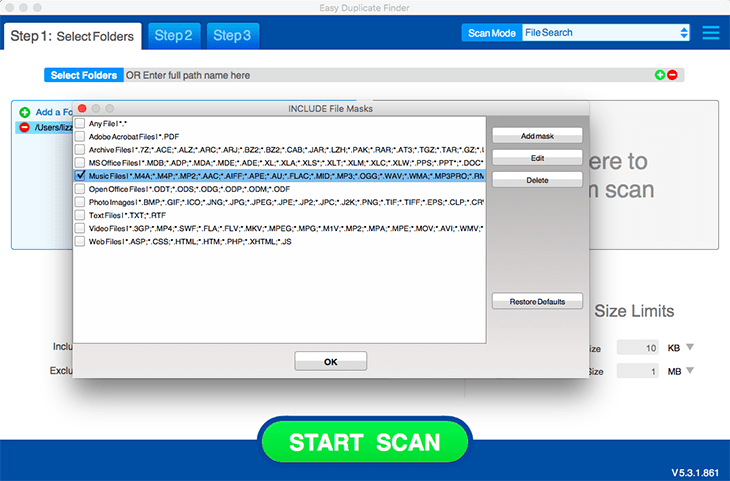The height and width of the screenshot is (481, 730).
Task: Open the KB size unit dropdown arrow
Action: tap(690, 347)
